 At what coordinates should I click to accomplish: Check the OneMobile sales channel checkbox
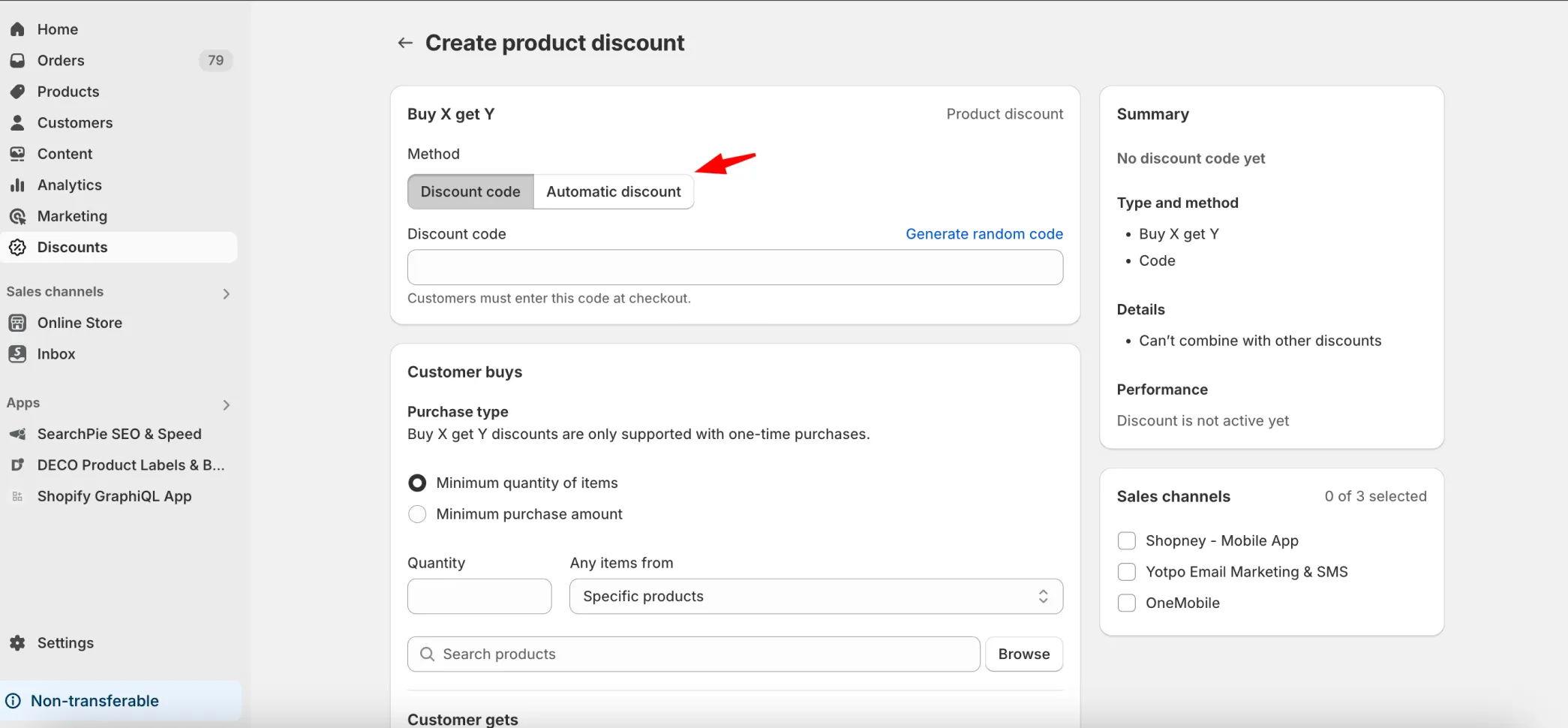click(x=1127, y=603)
